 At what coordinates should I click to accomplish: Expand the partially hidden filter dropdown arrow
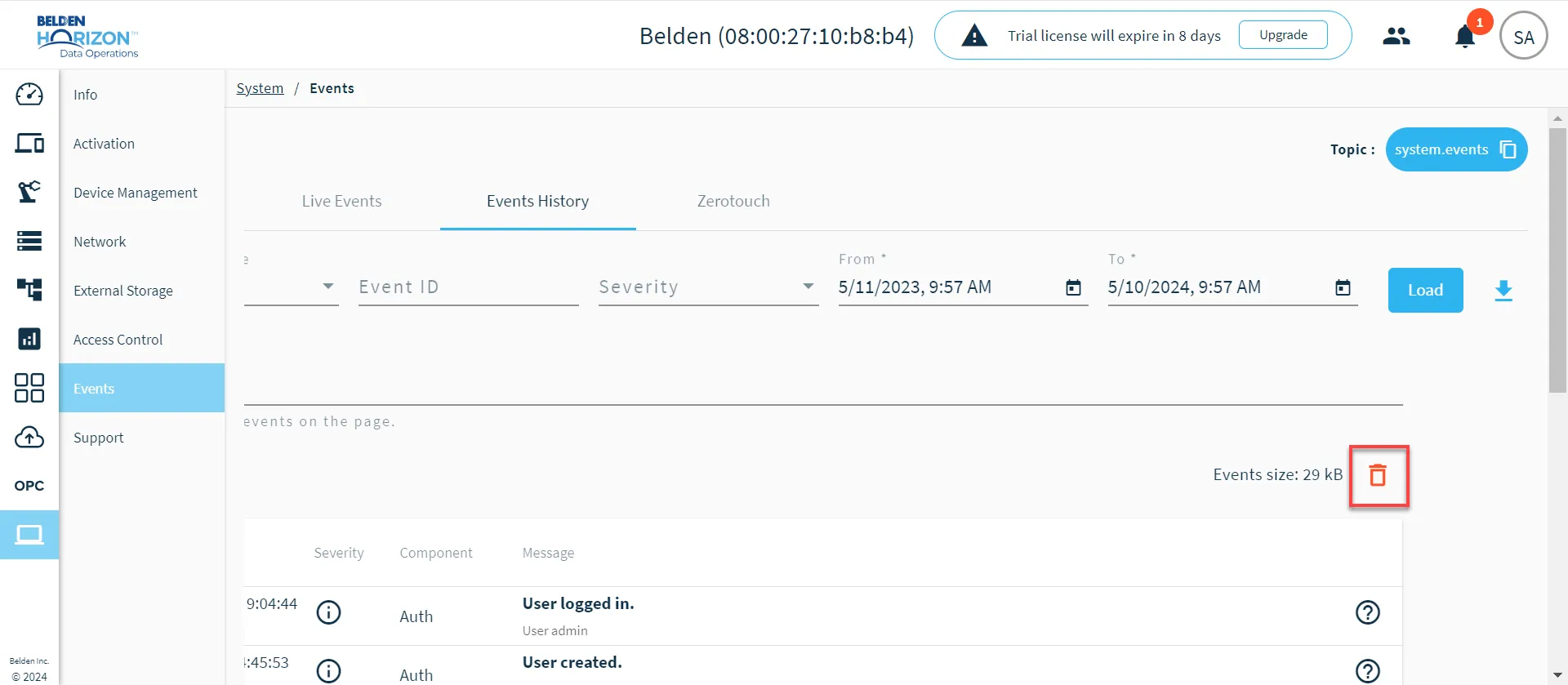coord(328,287)
